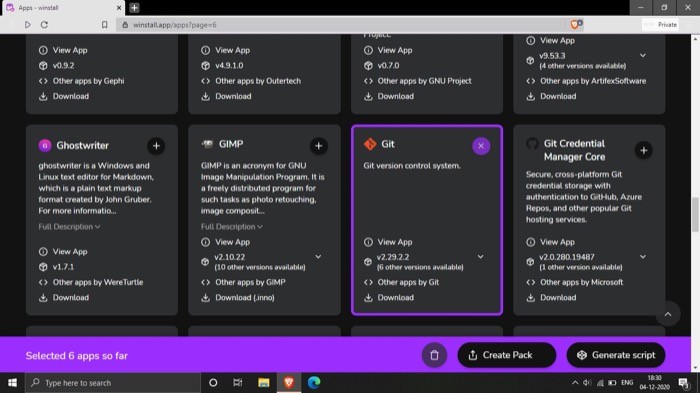Open View App for Ghostwriter

[63, 251]
